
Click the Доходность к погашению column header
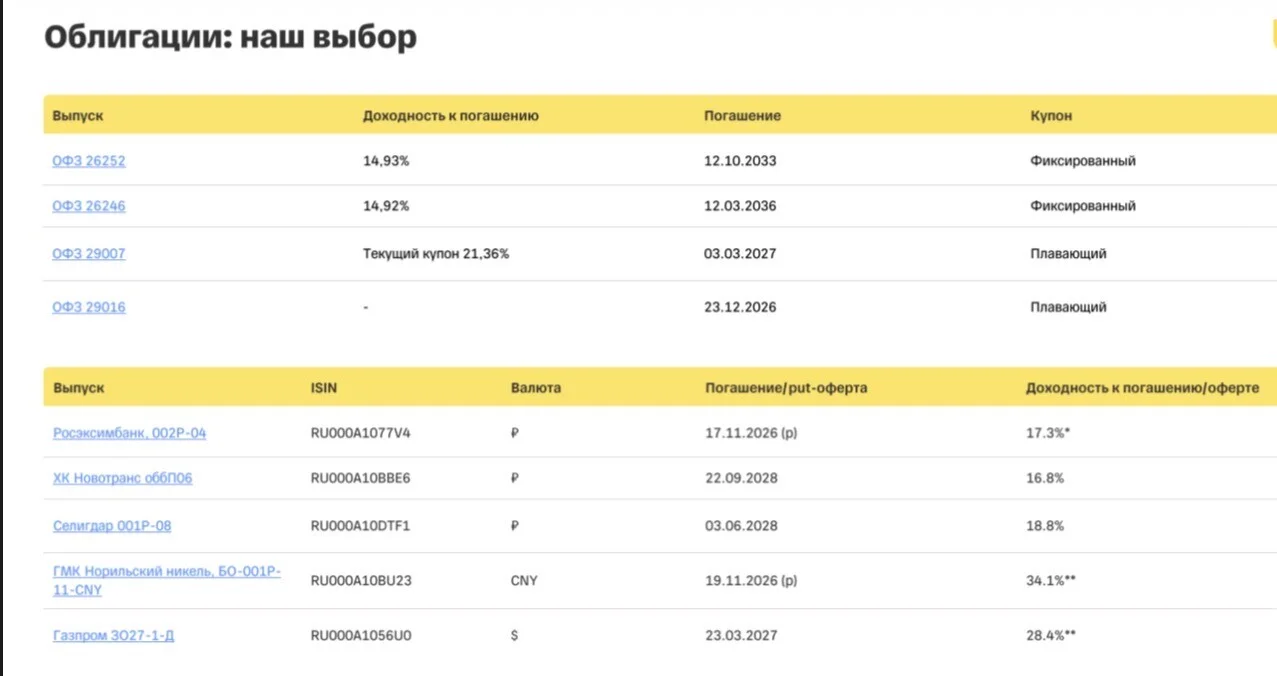tap(451, 116)
